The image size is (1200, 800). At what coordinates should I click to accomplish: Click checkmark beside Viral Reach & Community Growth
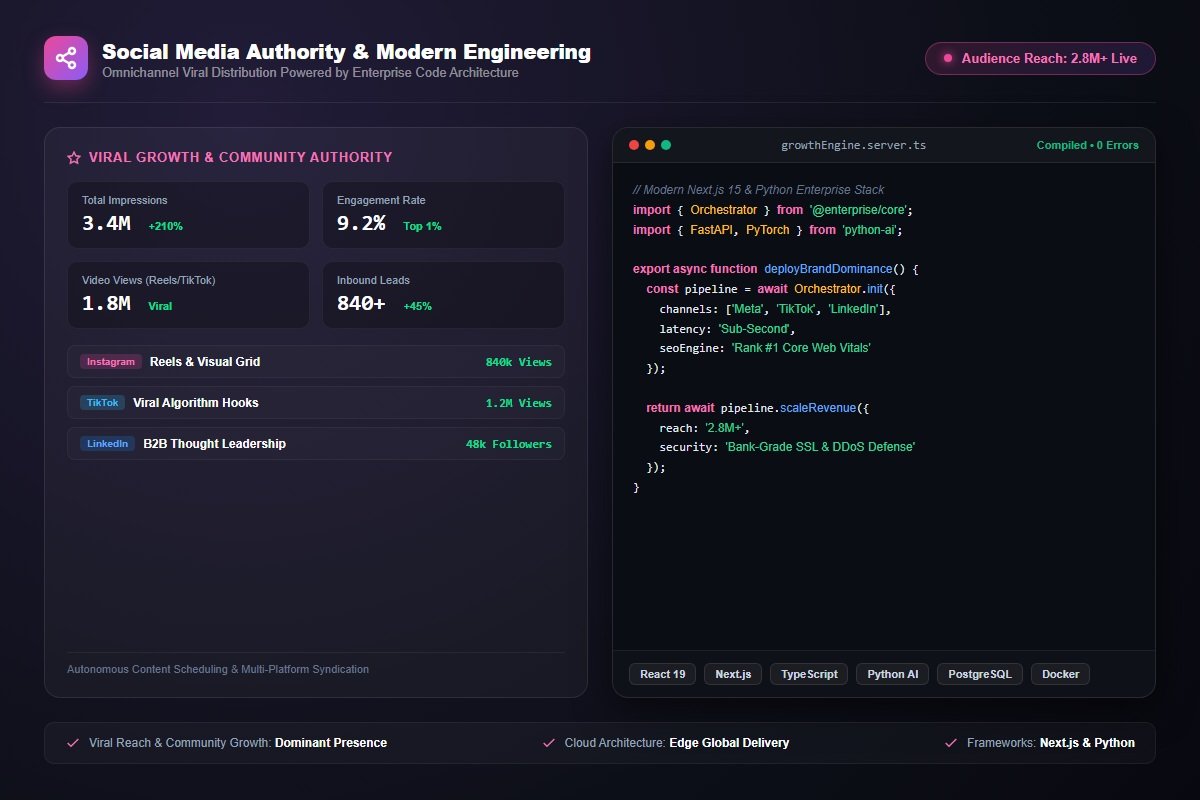tap(73, 743)
